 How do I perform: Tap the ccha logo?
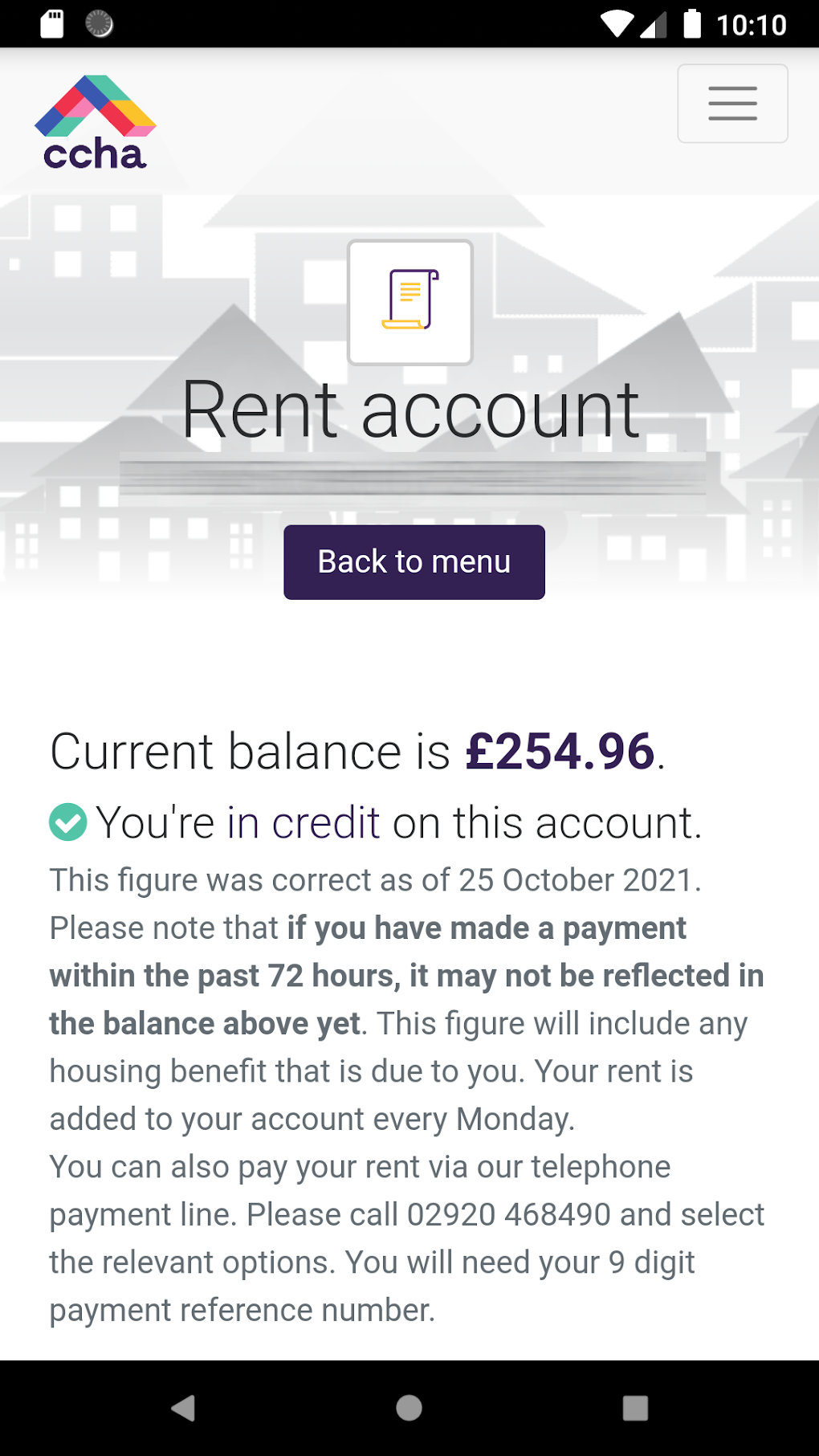[96, 124]
